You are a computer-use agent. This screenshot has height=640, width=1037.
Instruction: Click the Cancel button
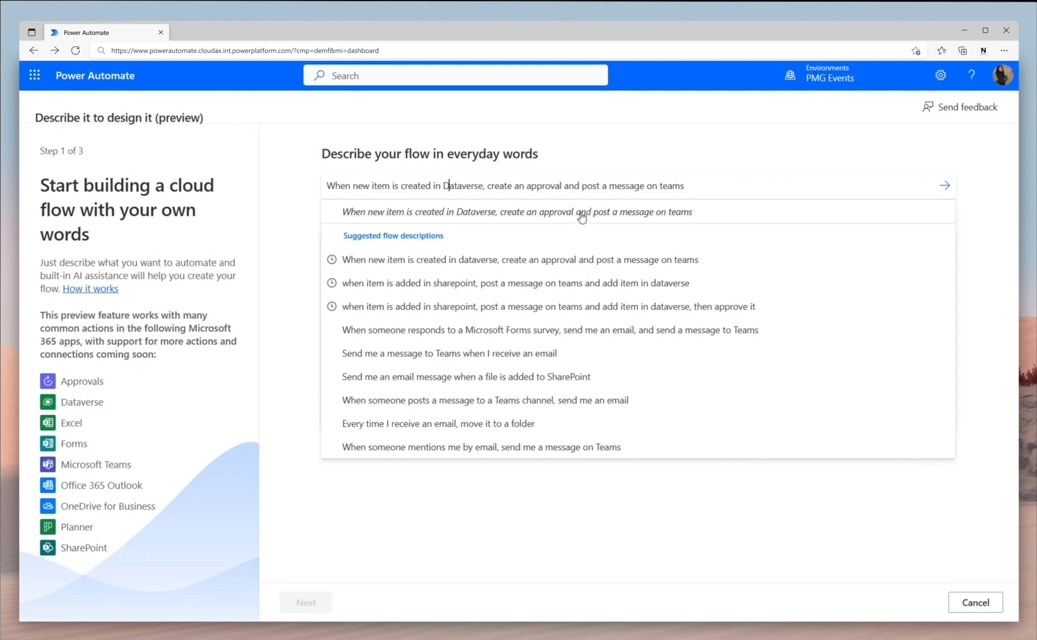coord(975,602)
